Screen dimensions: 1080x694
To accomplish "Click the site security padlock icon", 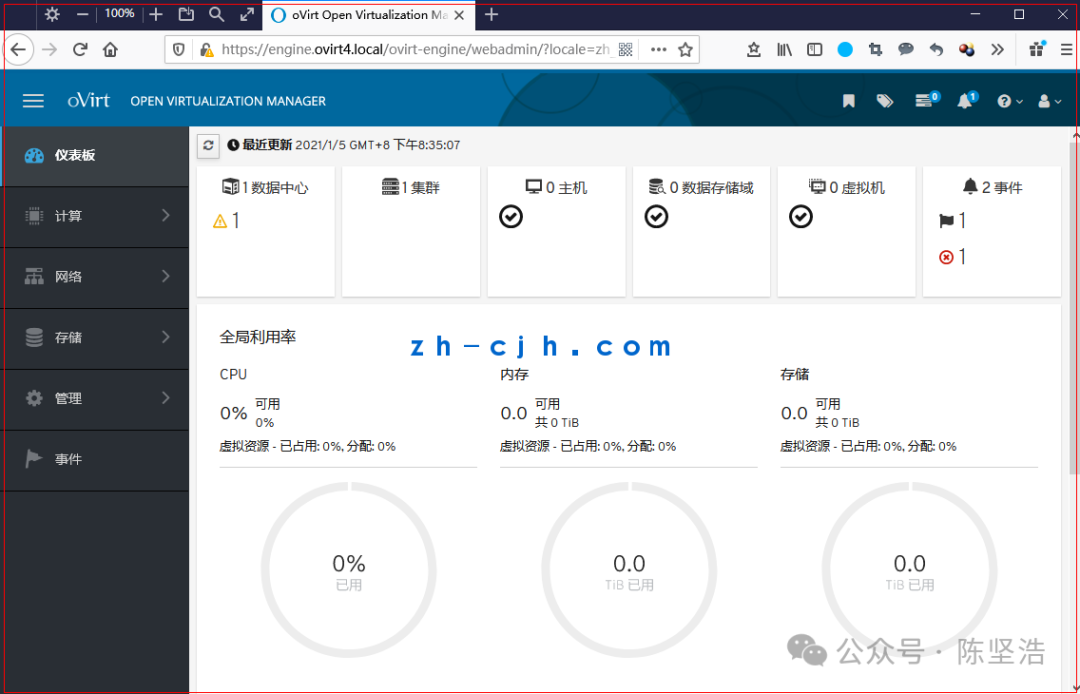I will coord(206,50).
